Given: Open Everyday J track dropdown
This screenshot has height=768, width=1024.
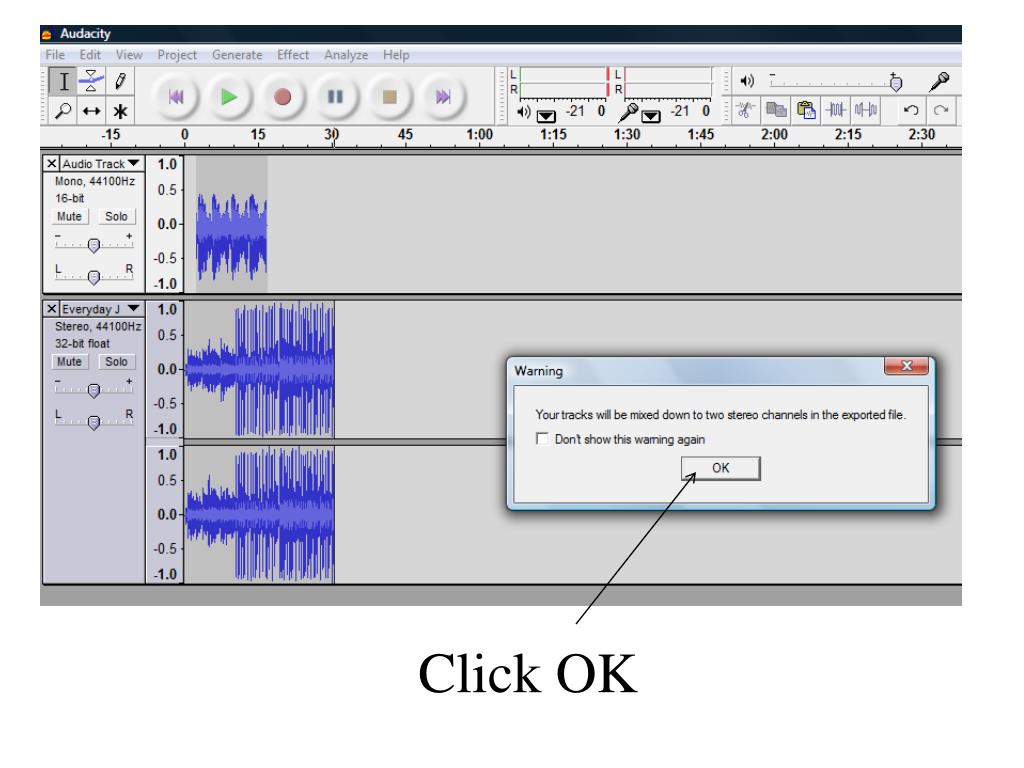Looking at the screenshot, I should click(134, 308).
